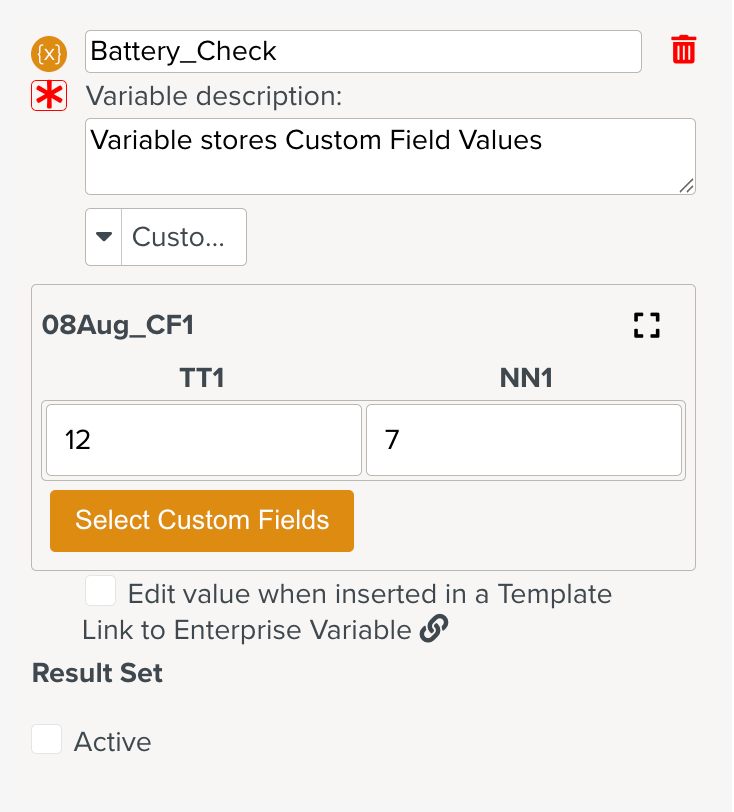Delete the variable using the red trash icon
This screenshot has height=812, width=734.
click(x=683, y=49)
